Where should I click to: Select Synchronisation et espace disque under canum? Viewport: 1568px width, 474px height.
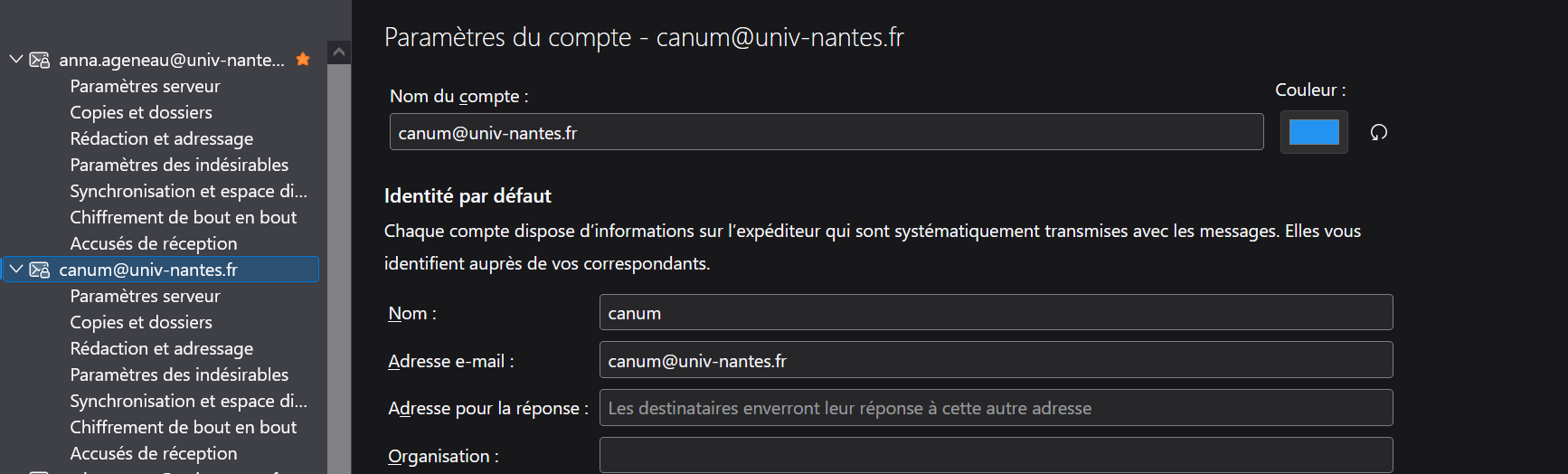[188, 401]
